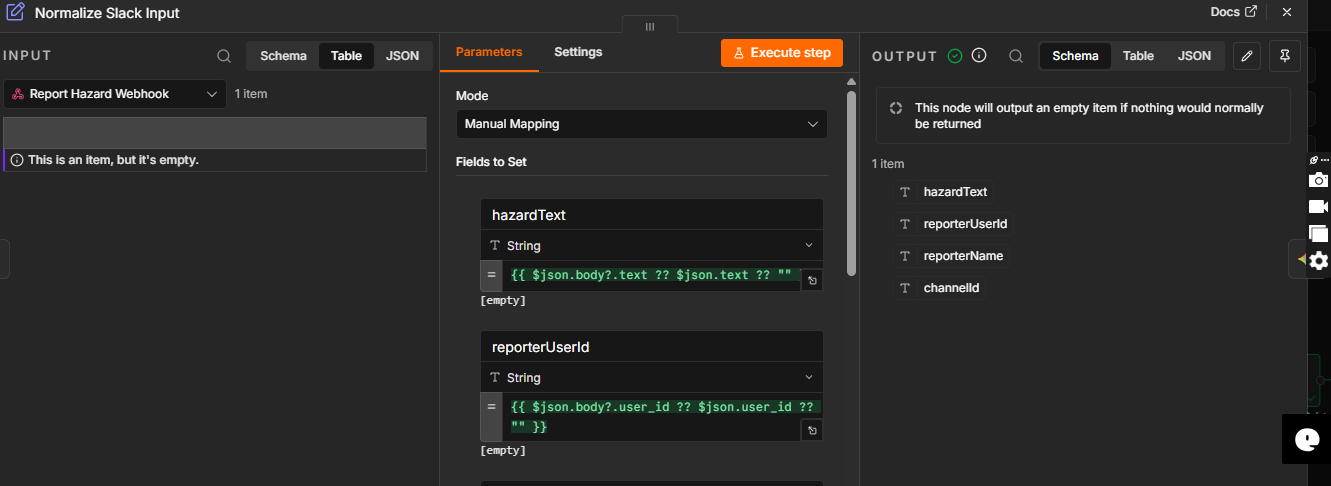Open expression editor for reporterUserId

click(x=812, y=431)
